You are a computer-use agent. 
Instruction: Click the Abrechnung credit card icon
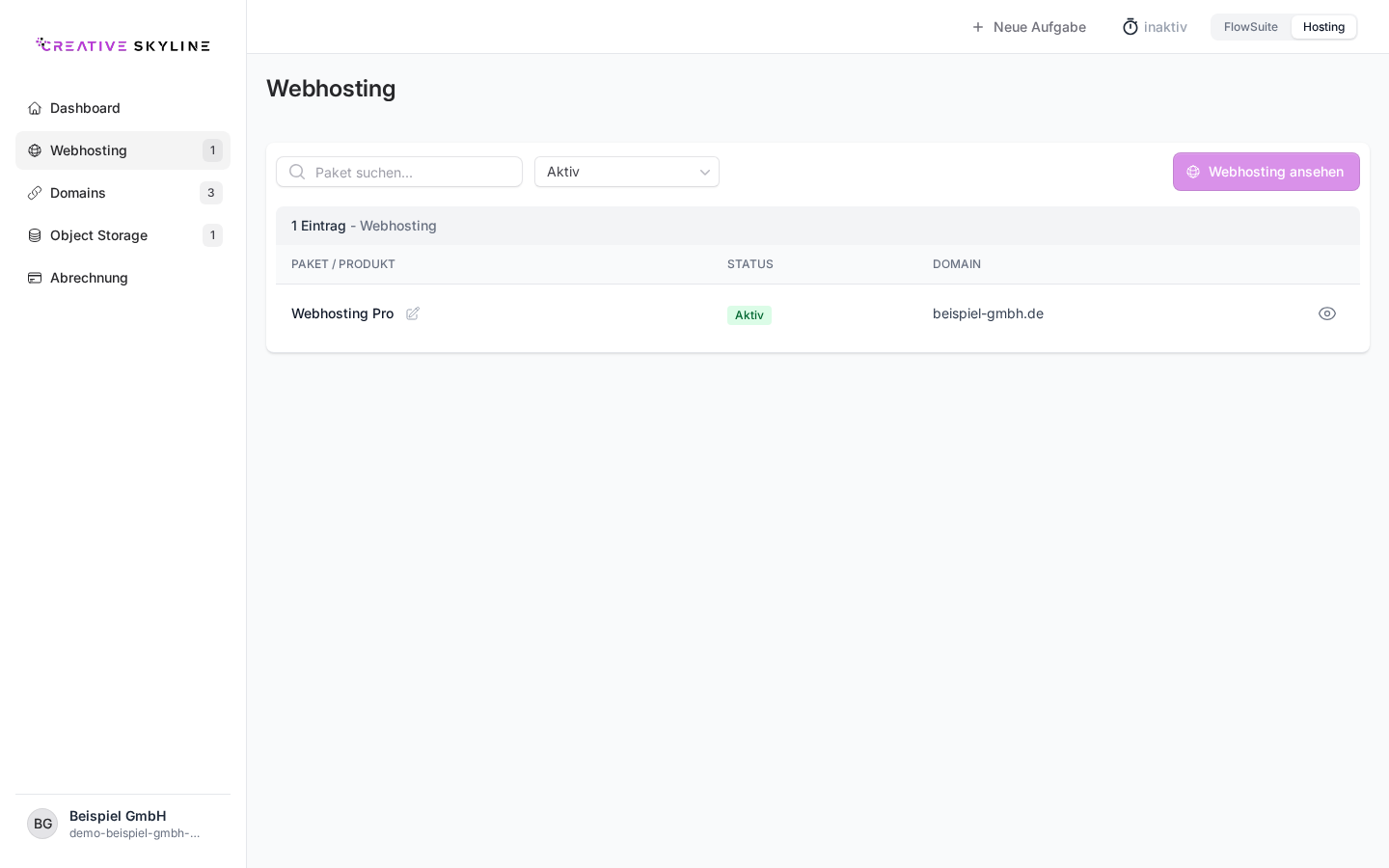point(35,278)
